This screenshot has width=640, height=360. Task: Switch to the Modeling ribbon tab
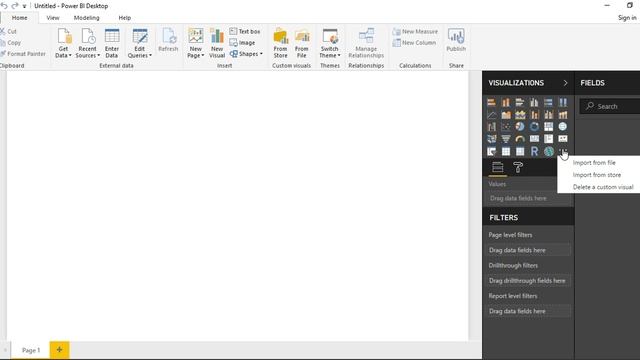pos(87,18)
